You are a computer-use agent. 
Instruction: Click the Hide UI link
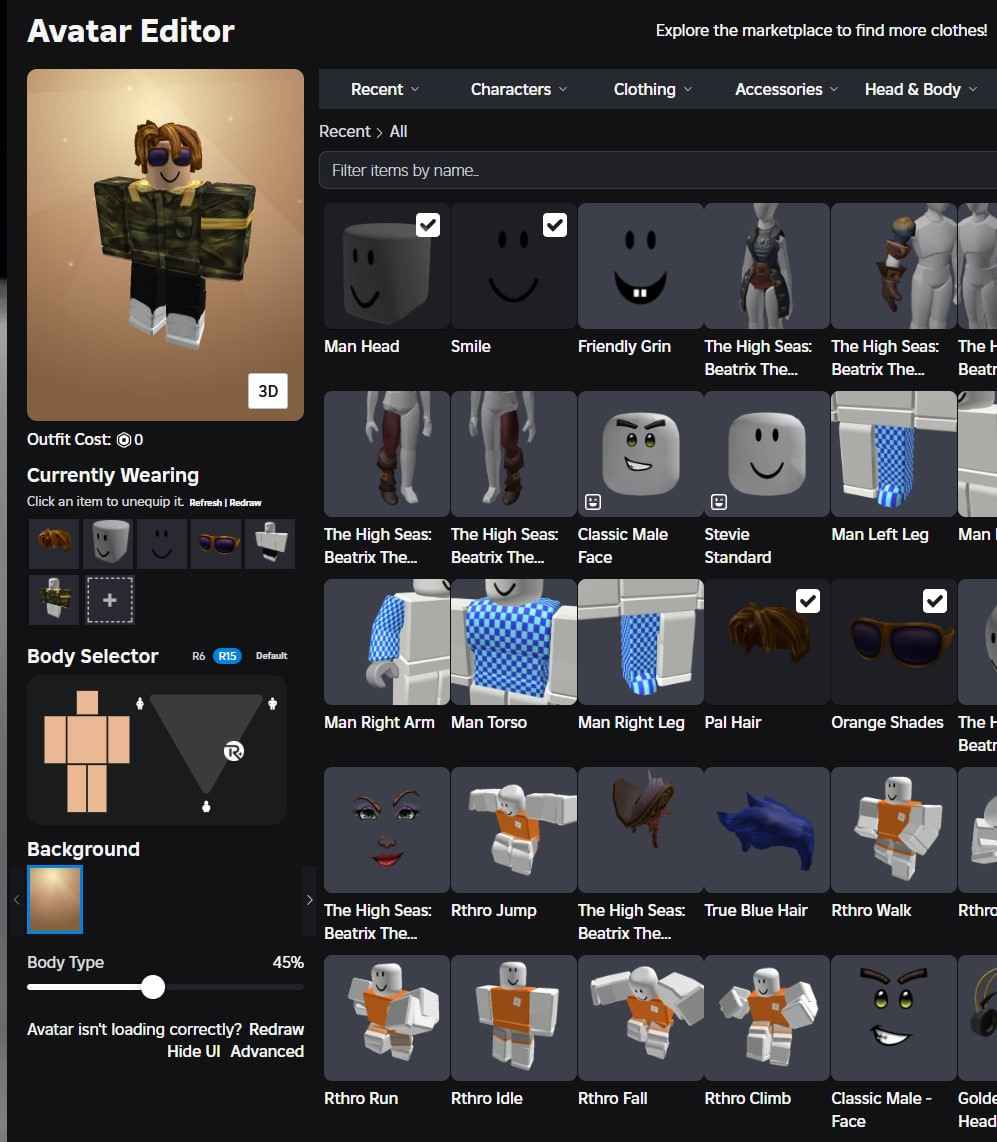coord(193,1051)
